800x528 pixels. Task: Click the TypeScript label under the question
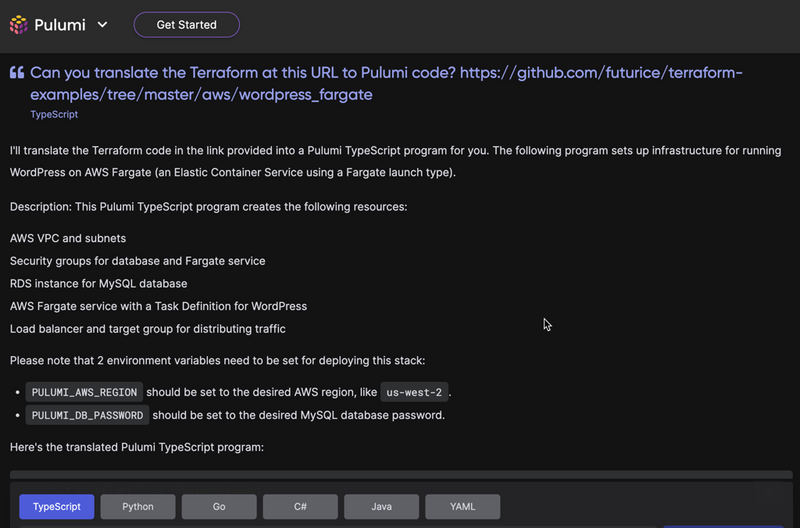point(54,114)
